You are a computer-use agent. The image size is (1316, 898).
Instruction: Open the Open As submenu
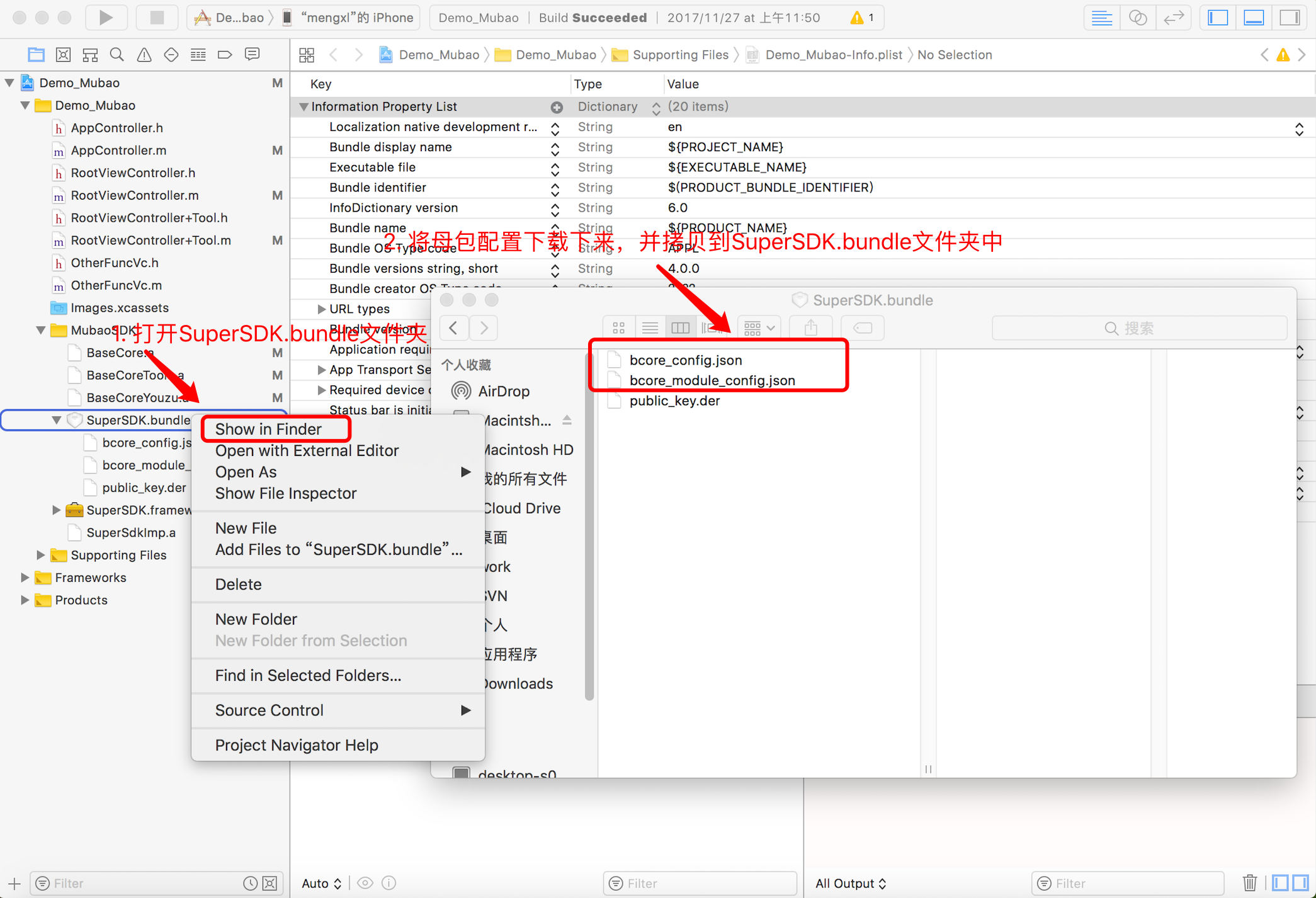pyautogui.click(x=338, y=472)
